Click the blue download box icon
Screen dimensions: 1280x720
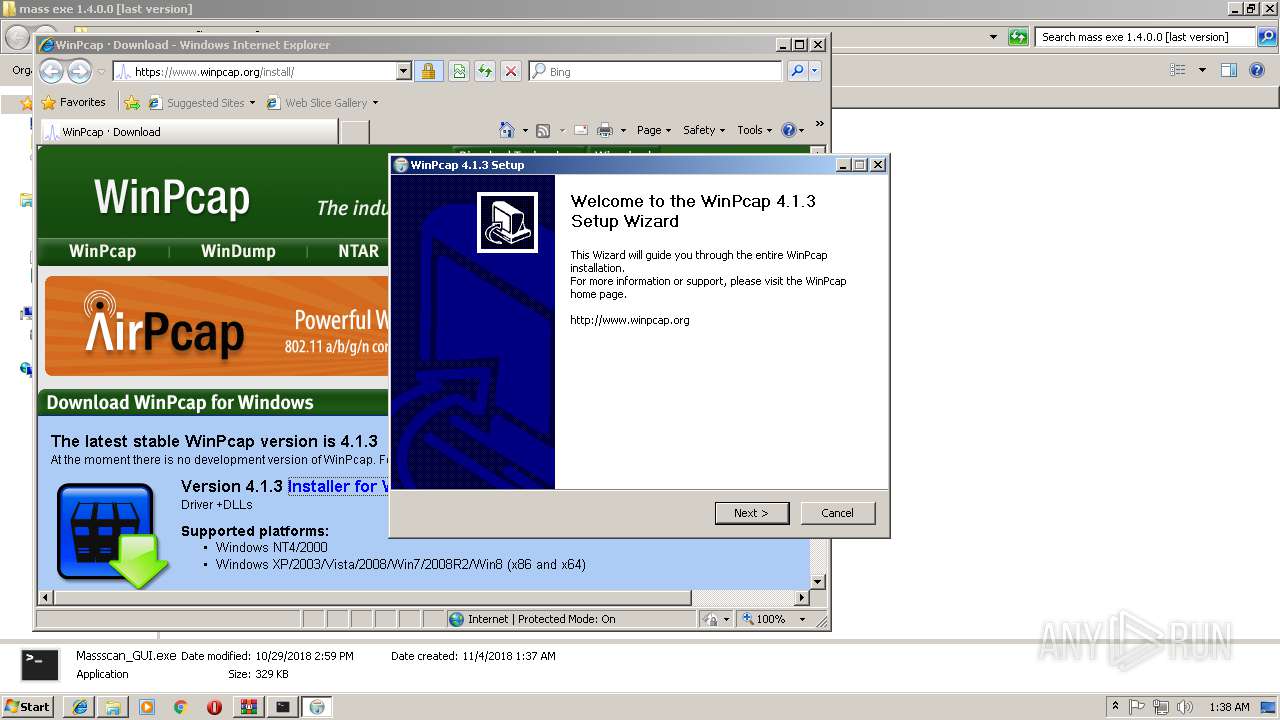pyautogui.click(x=112, y=535)
